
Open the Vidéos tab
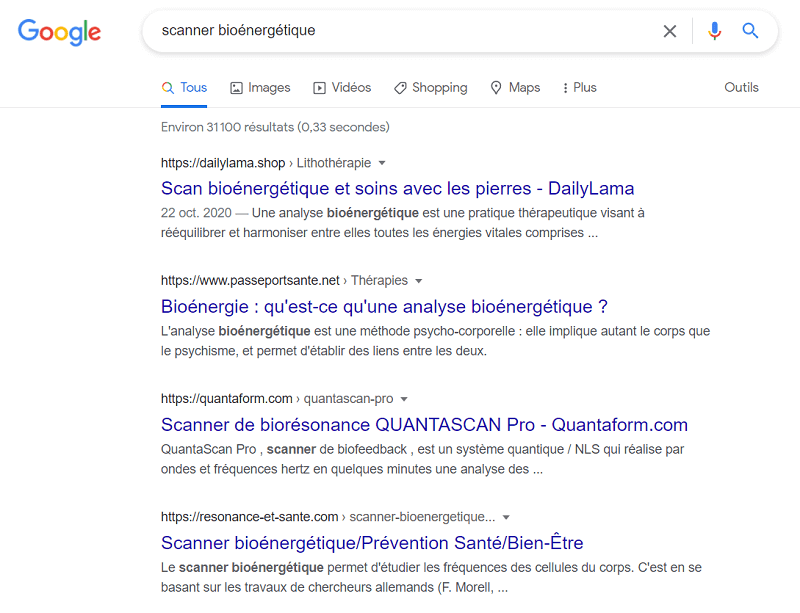pyautogui.click(x=342, y=88)
